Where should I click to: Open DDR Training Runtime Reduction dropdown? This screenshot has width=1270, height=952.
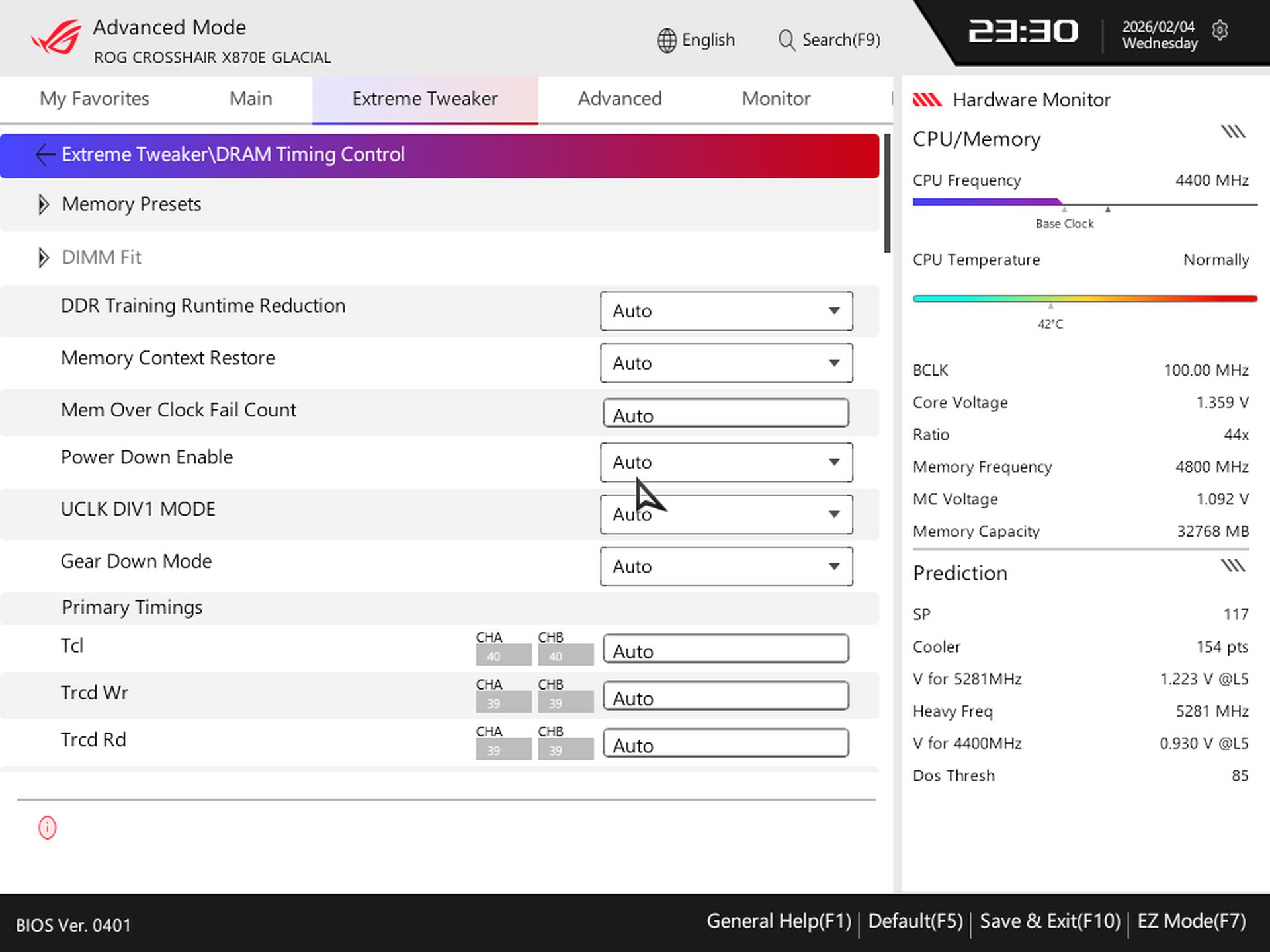pyautogui.click(x=726, y=311)
